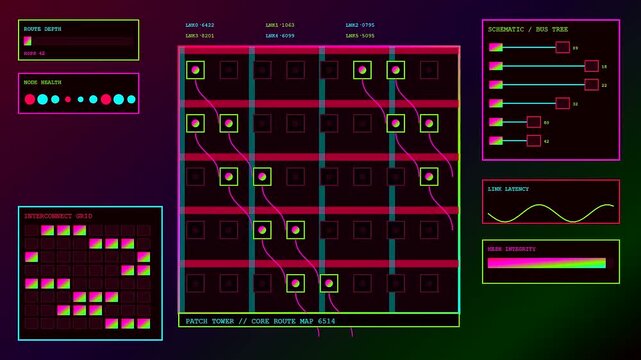The image size is (641, 360).
Task: Toggle lit cell at Interconnect Grid row three, last column
Action: pos(143,257)
